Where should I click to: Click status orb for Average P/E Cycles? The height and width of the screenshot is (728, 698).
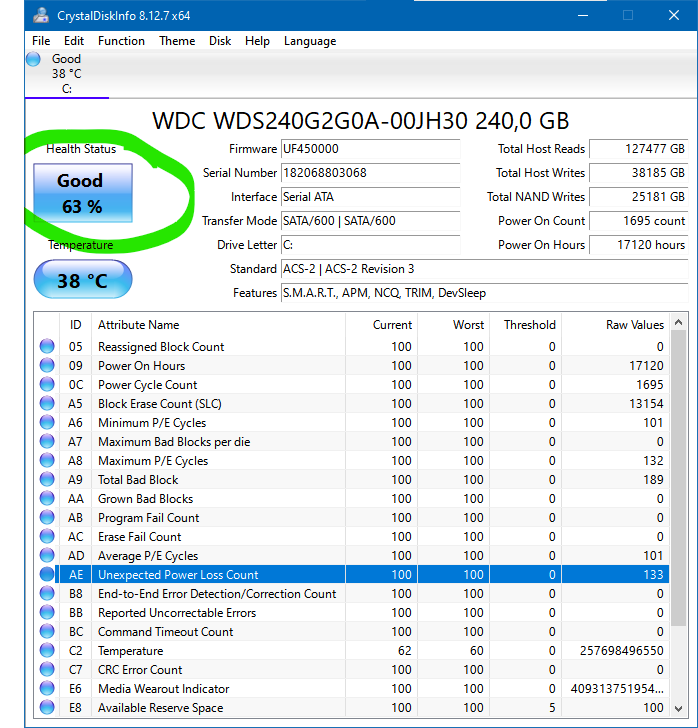47,555
